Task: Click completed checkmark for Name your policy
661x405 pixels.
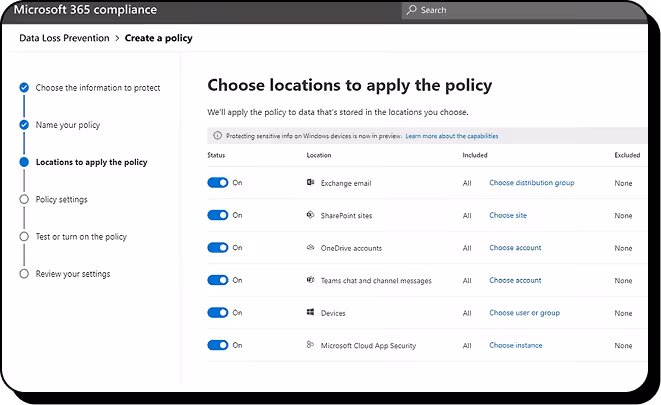Action: [24, 125]
